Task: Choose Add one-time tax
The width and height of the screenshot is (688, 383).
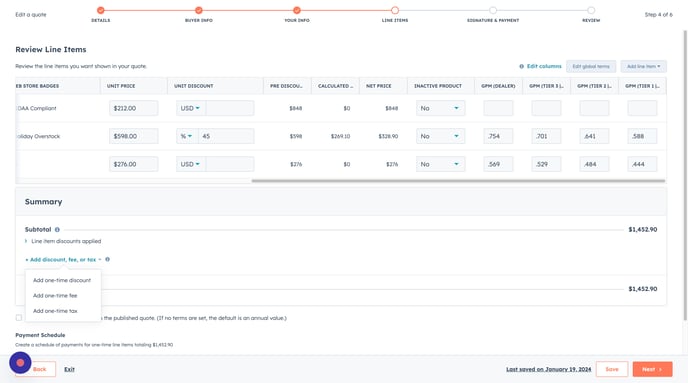Action: (x=55, y=311)
